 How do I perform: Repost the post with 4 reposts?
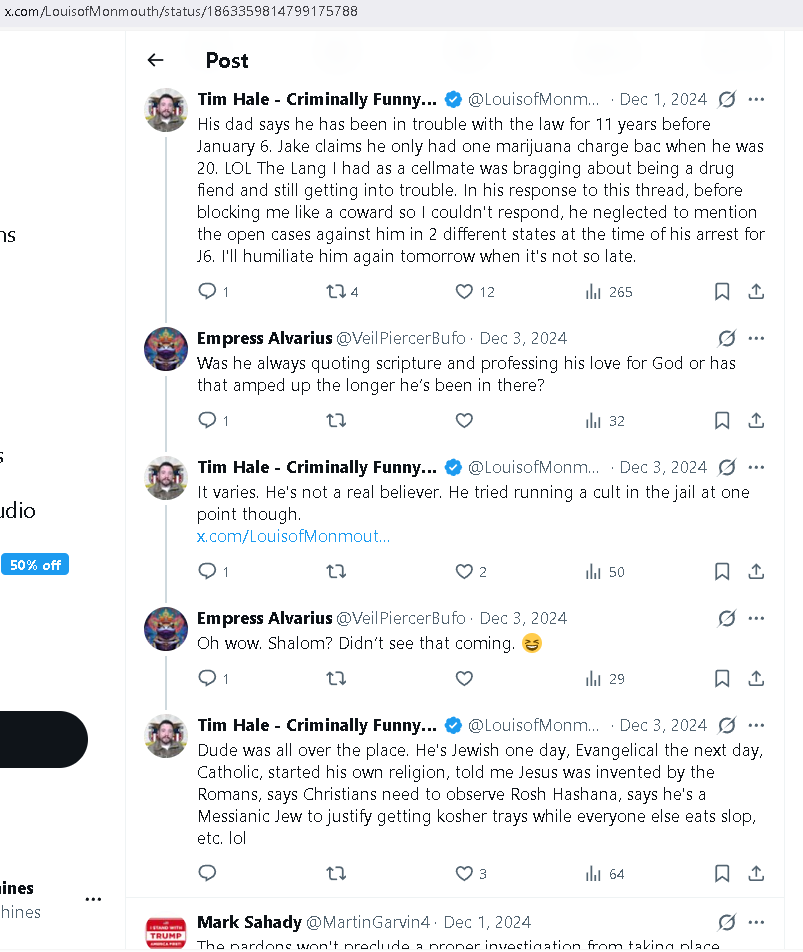(336, 291)
